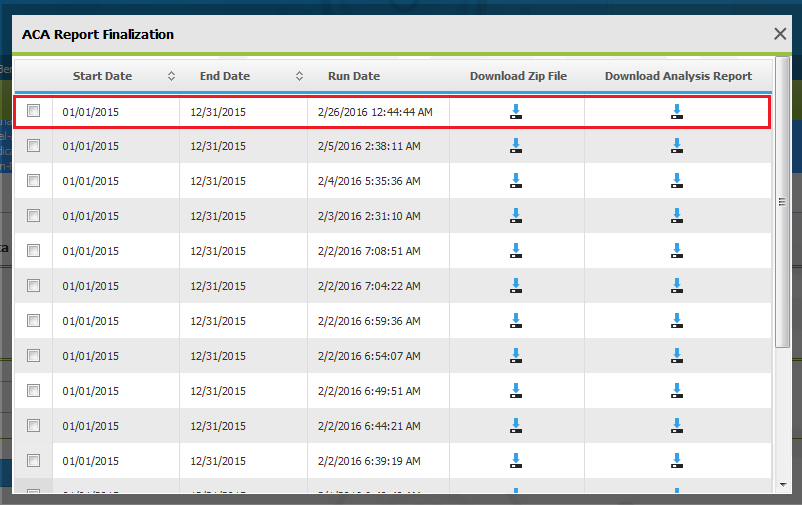Download zip file for 2/3/2016 2:31:10 AM run
Screen dimensions: 802x505
coord(516,216)
